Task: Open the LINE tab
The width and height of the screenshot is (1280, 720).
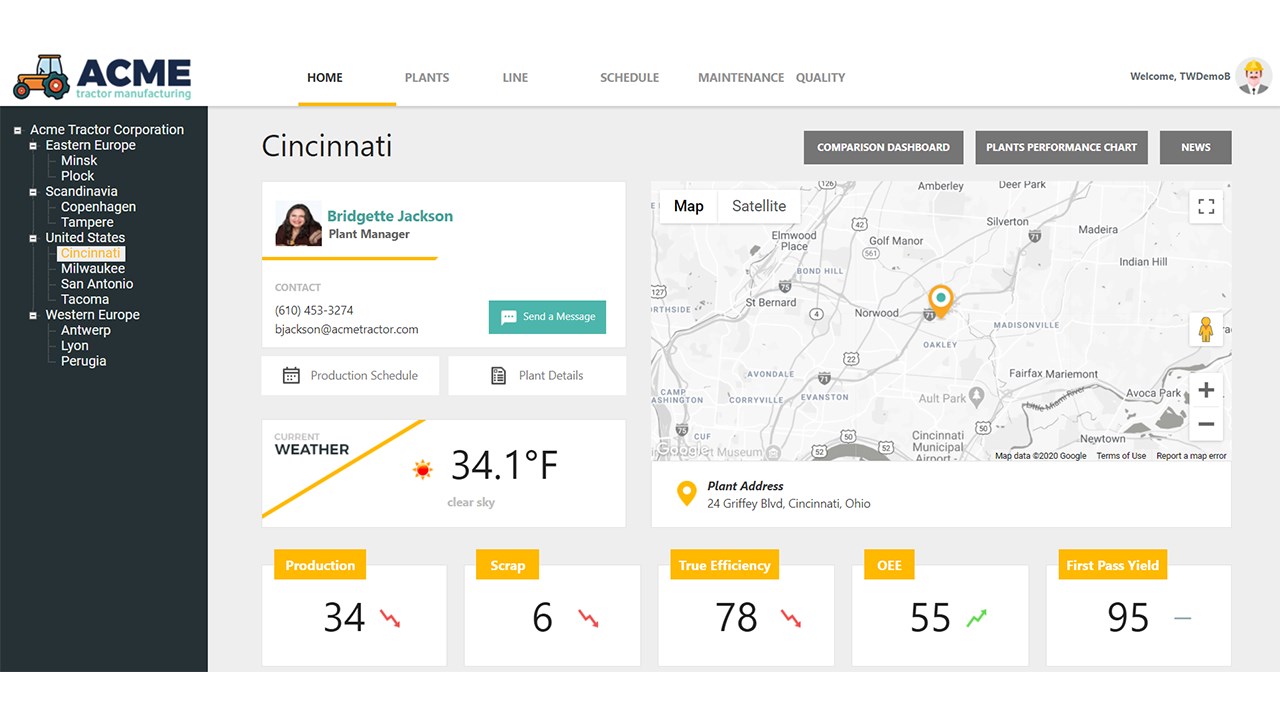Action: (515, 77)
